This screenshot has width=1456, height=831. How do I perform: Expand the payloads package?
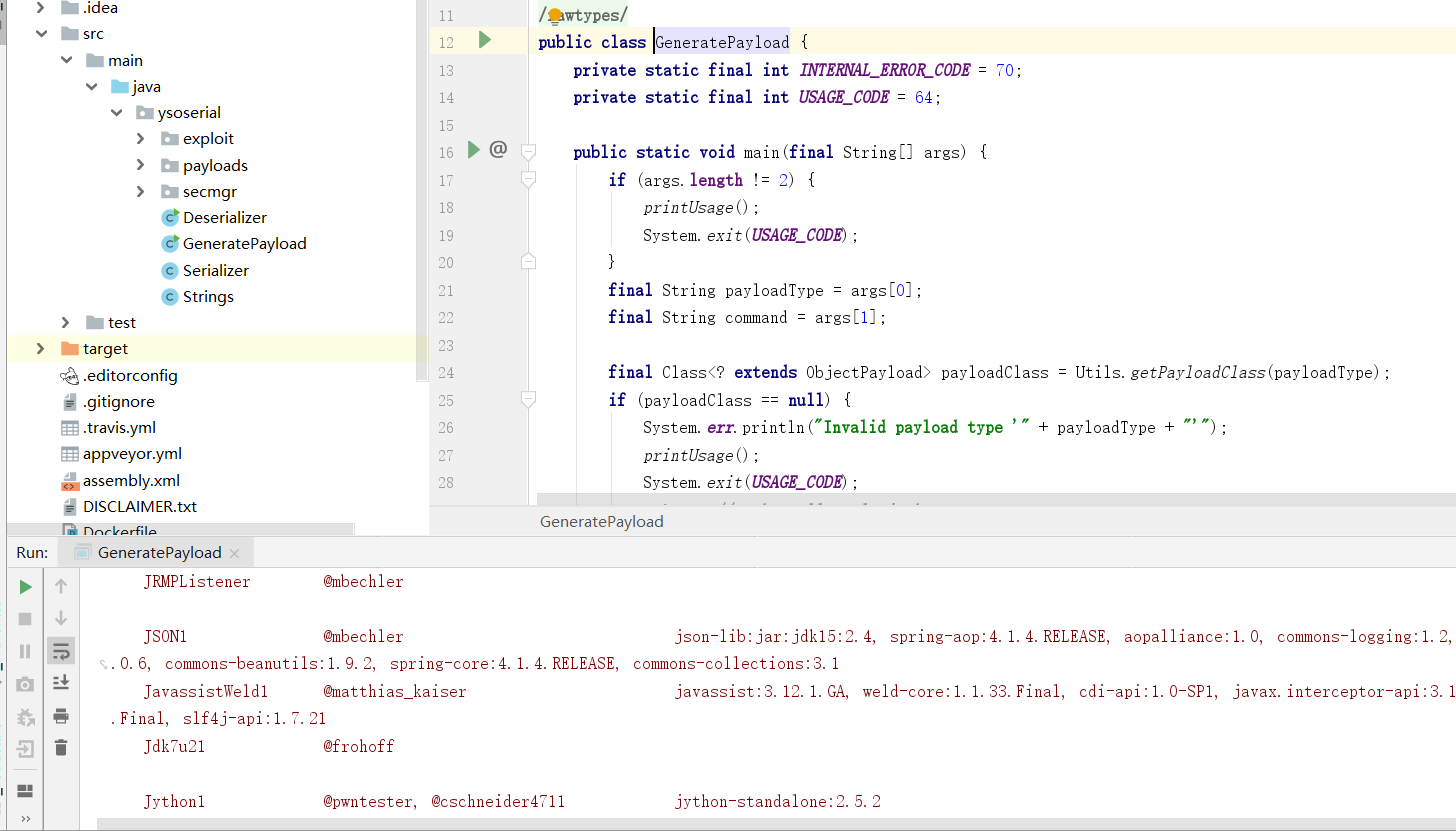(141, 166)
